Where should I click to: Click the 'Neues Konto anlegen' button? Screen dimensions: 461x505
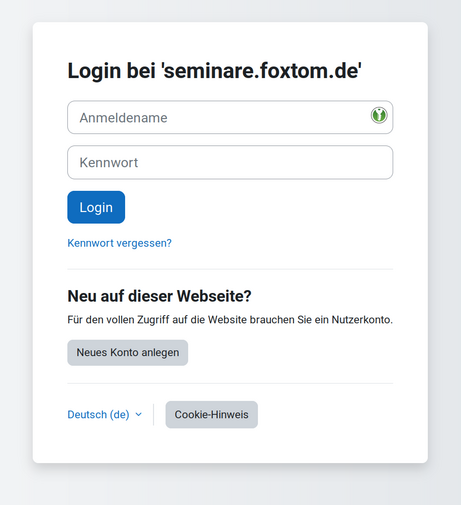point(128,353)
